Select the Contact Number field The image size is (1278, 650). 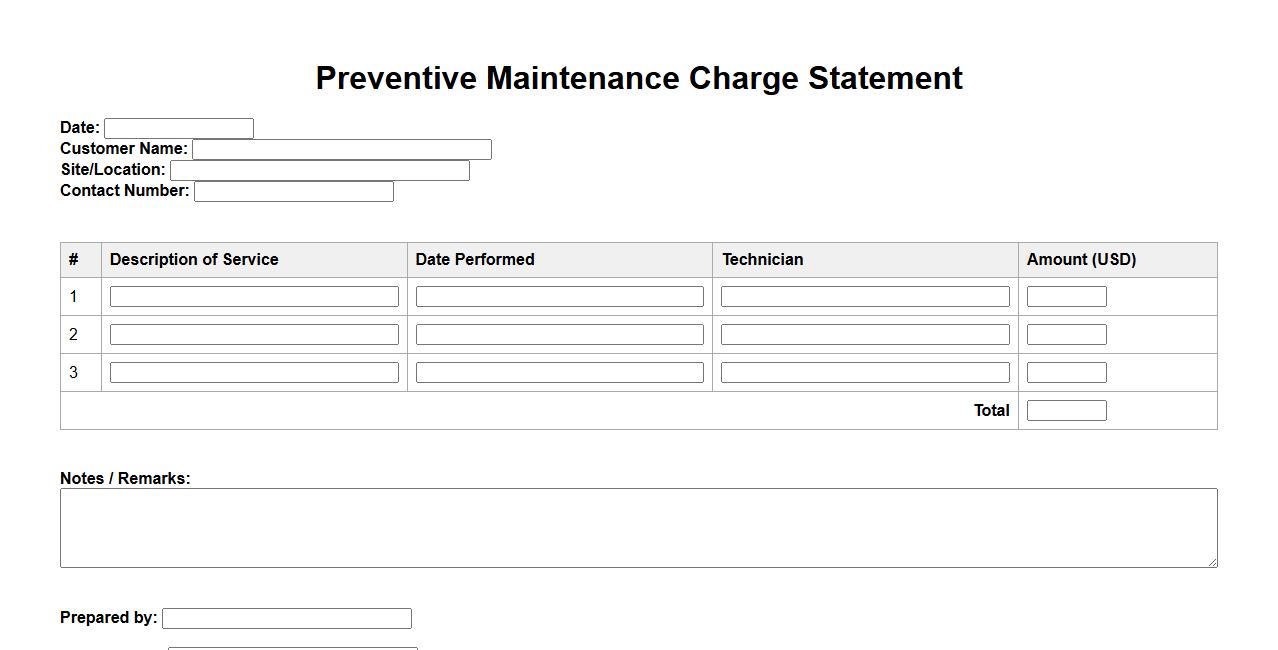click(x=294, y=191)
